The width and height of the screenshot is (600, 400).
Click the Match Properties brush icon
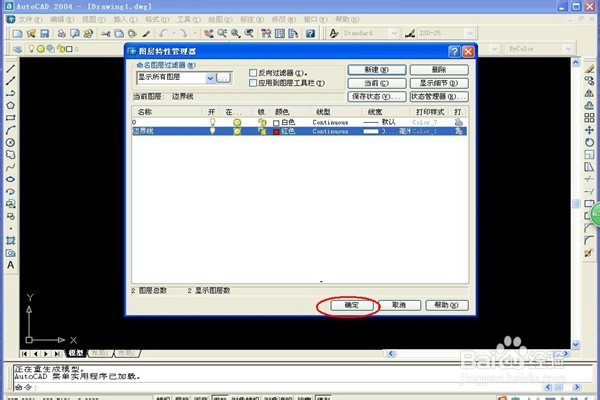point(146,34)
